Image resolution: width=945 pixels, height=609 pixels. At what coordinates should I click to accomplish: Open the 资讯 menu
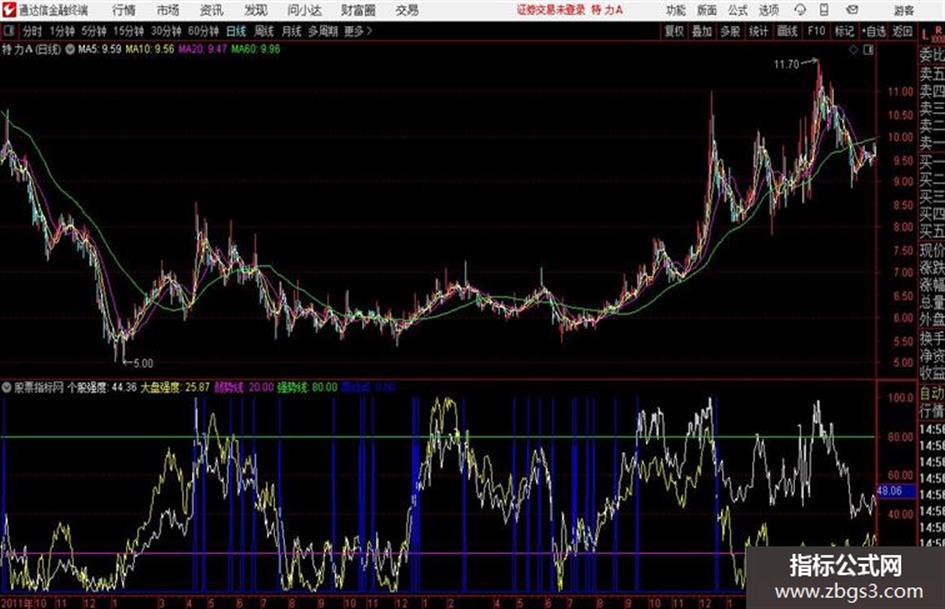pos(212,10)
